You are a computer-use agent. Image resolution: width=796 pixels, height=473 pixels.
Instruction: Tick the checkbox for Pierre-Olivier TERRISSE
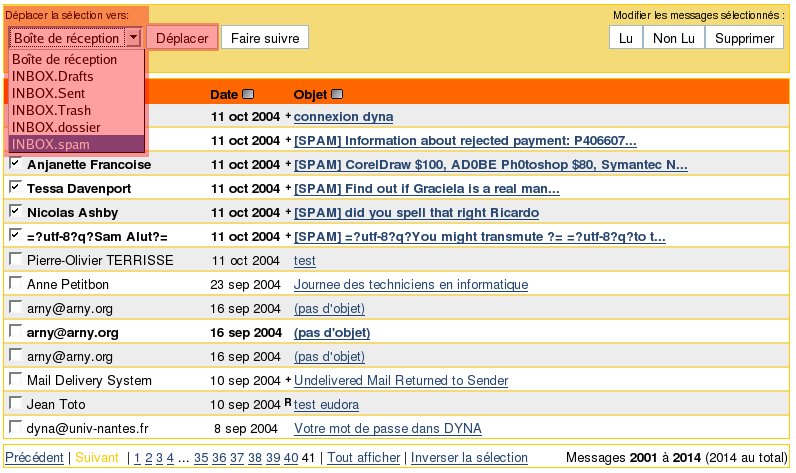[15, 259]
